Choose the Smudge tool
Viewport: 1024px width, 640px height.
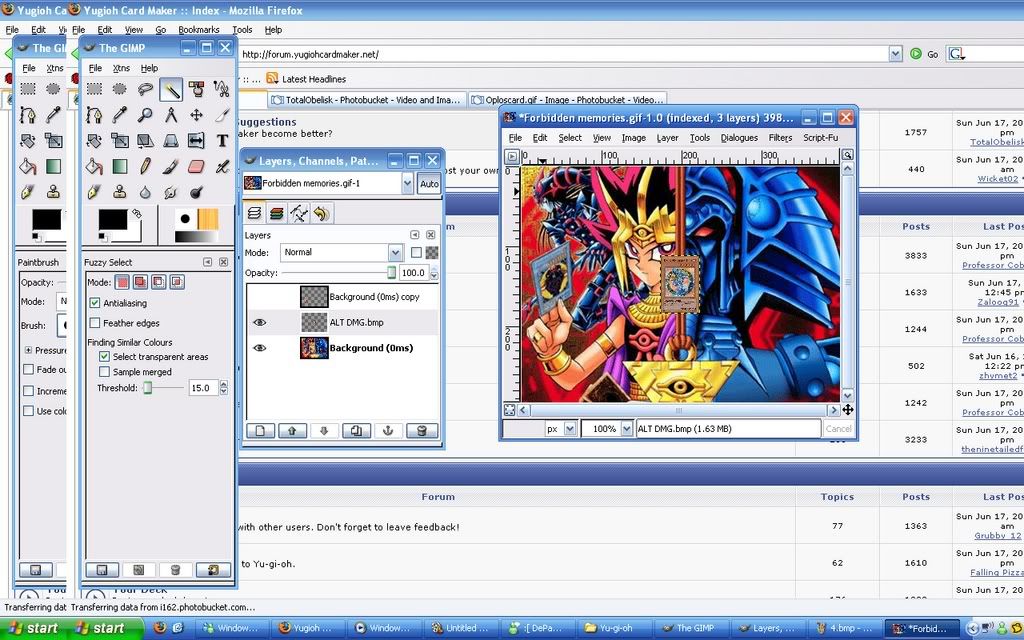[170, 192]
